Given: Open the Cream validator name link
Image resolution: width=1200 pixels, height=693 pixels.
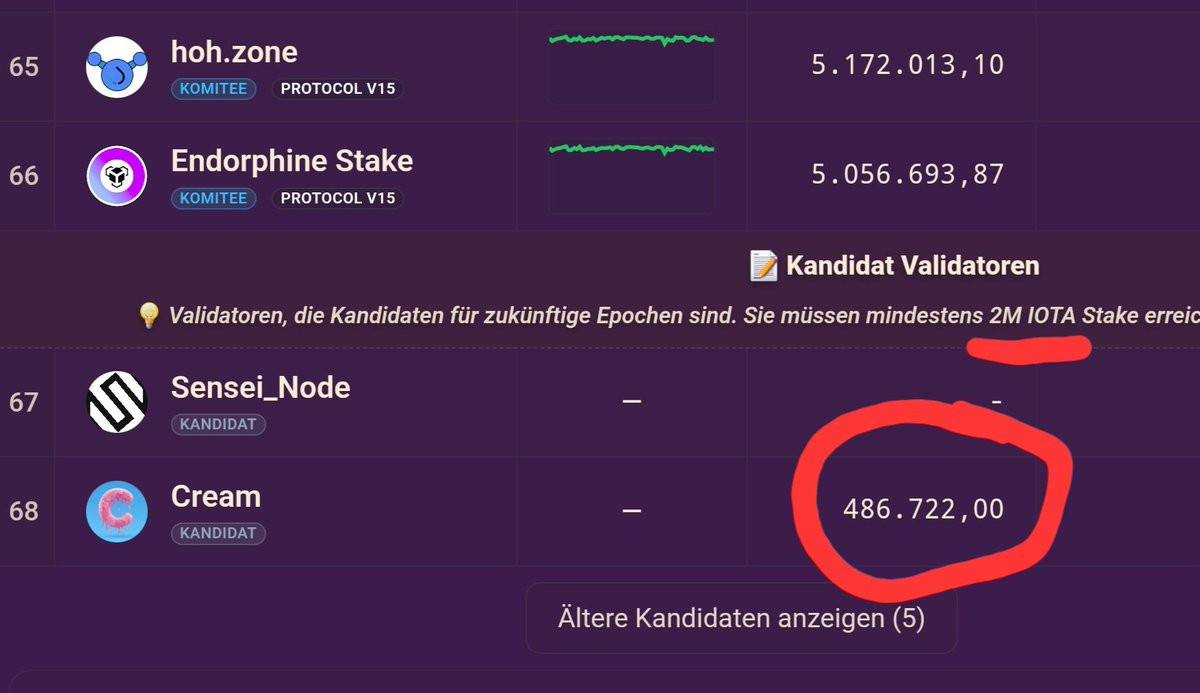Looking at the screenshot, I should (216, 497).
